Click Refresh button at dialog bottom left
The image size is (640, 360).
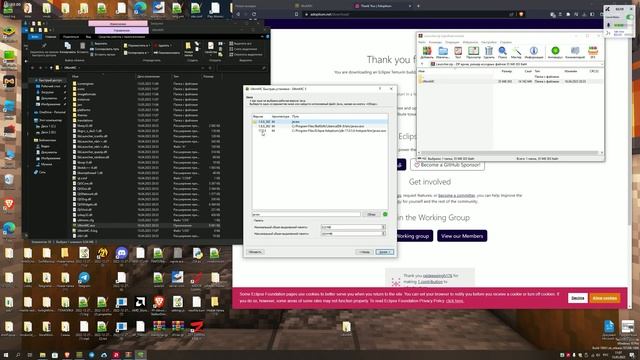tap(256, 252)
